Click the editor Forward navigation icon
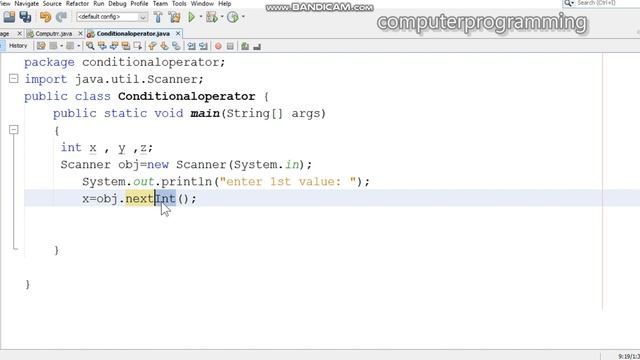Viewport: 640px width, 360px height. click(x=70, y=46)
